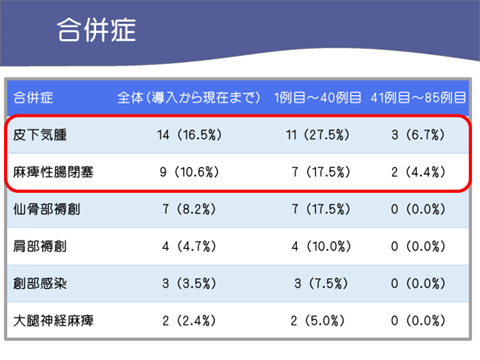480x360 pixels.
Task: Click the 創部感染 row label
Action: [40, 284]
